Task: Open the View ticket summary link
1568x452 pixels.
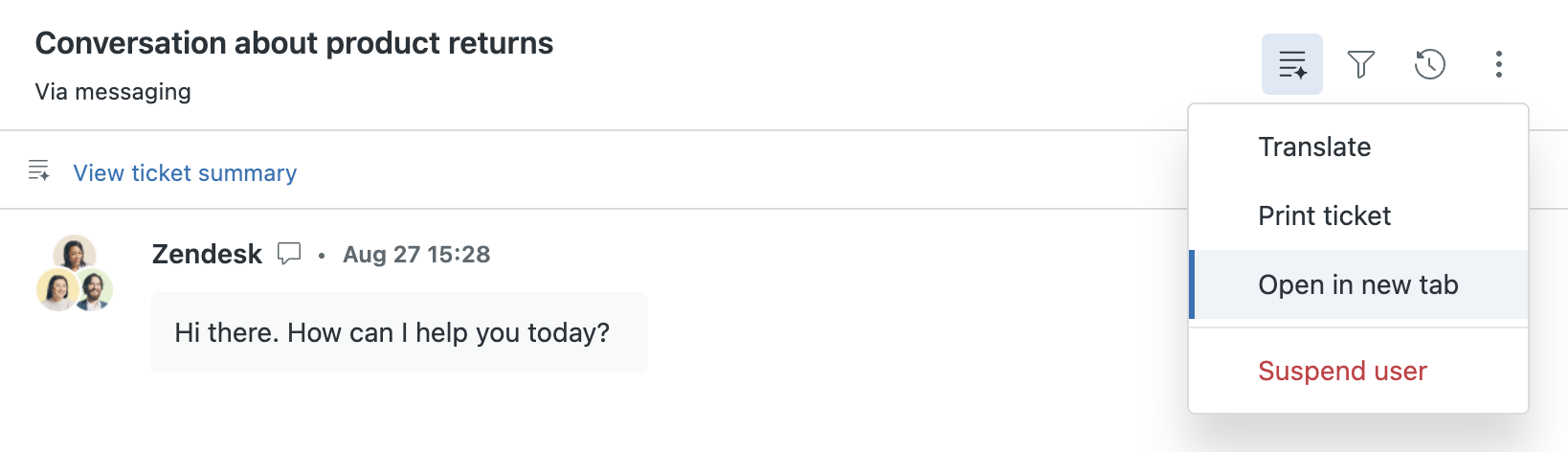Action: pos(185,173)
